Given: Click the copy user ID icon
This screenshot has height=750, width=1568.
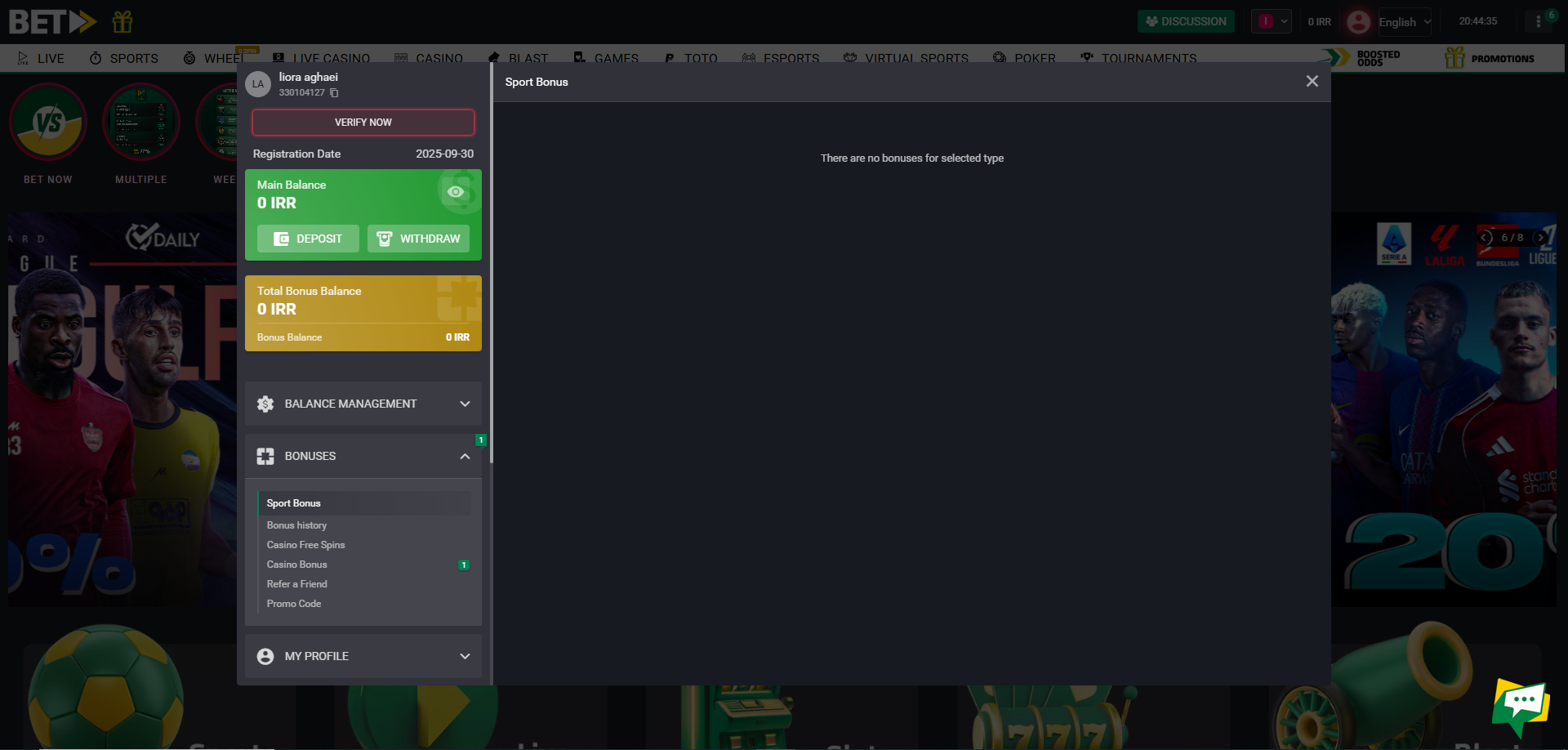Looking at the screenshot, I should click(x=334, y=93).
